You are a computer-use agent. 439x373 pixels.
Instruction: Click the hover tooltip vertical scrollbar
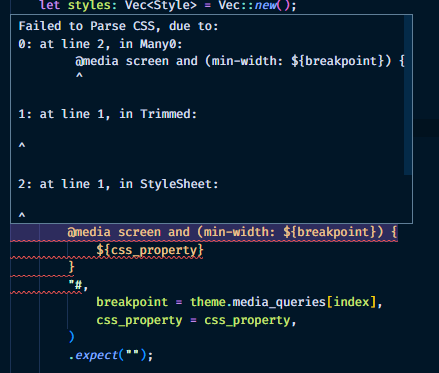coord(408,95)
